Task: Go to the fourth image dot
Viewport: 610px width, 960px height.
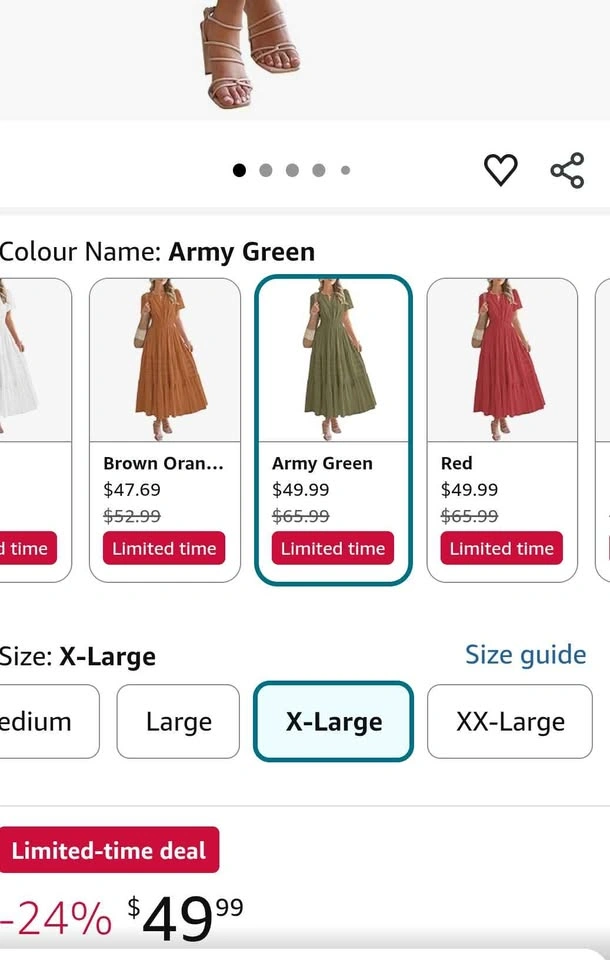Action: pyautogui.click(x=318, y=170)
